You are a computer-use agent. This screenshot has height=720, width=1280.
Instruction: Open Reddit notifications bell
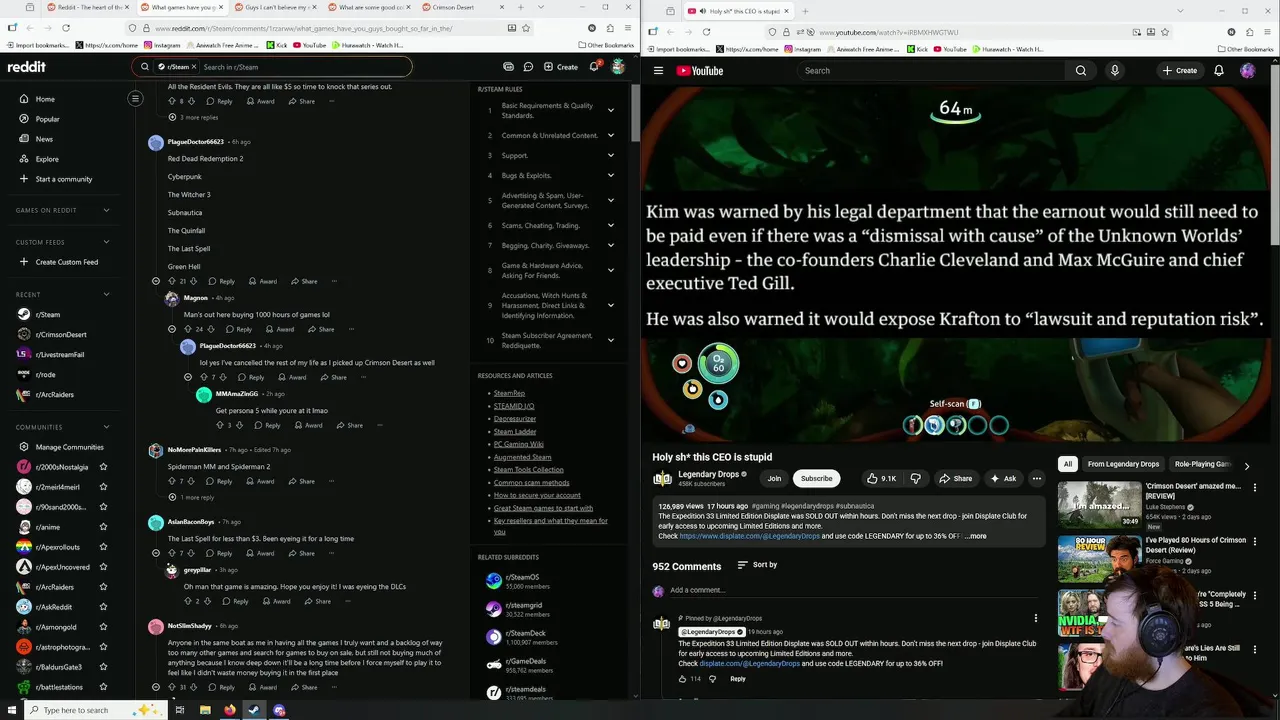[x=594, y=67]
